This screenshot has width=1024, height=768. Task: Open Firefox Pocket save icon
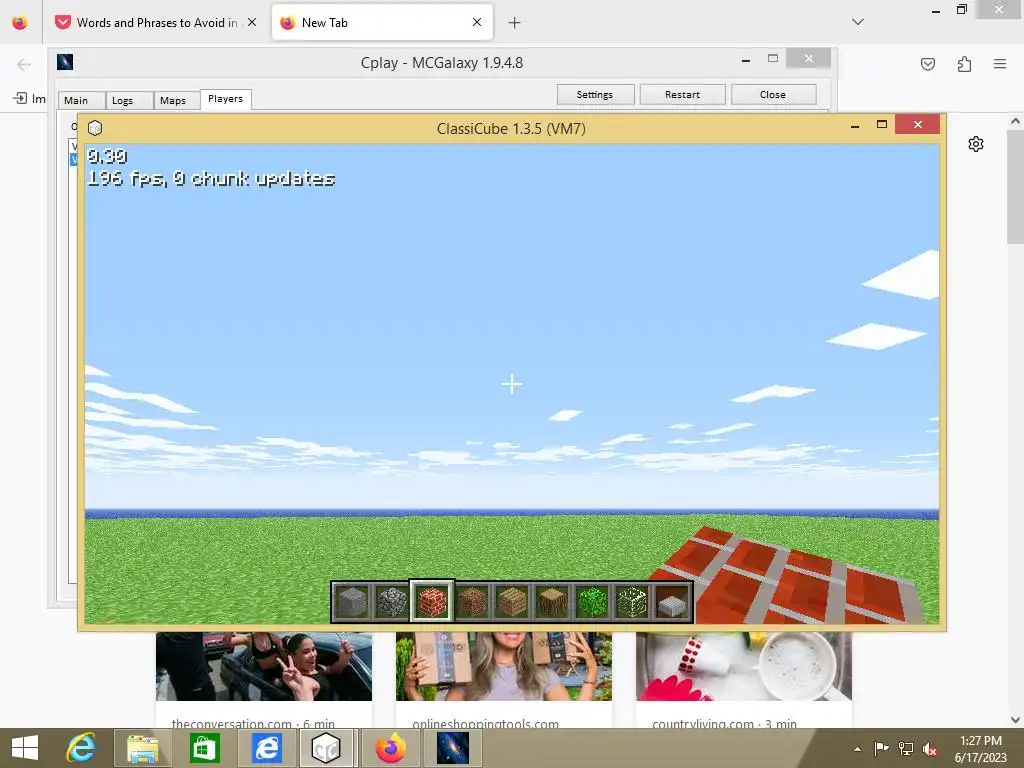(x=928, y=64)
